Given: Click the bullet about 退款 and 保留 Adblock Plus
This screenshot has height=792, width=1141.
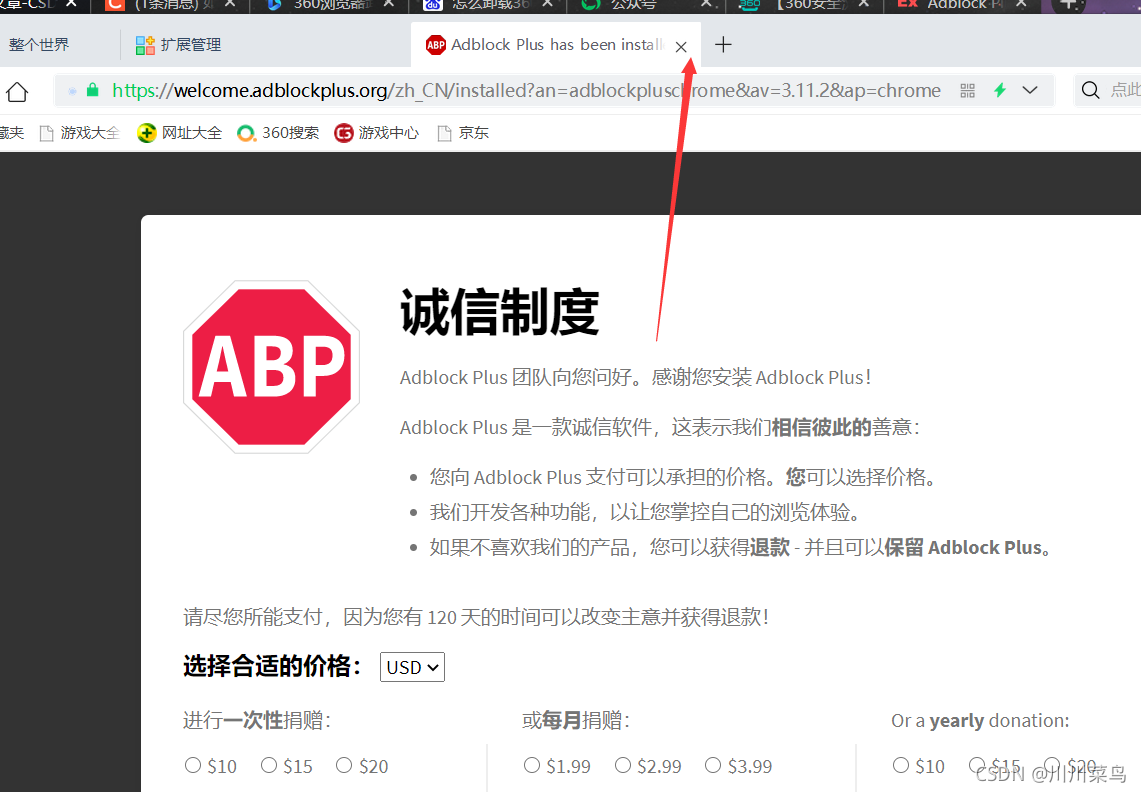Looking at the screenshot, I should tap(741, 547).
